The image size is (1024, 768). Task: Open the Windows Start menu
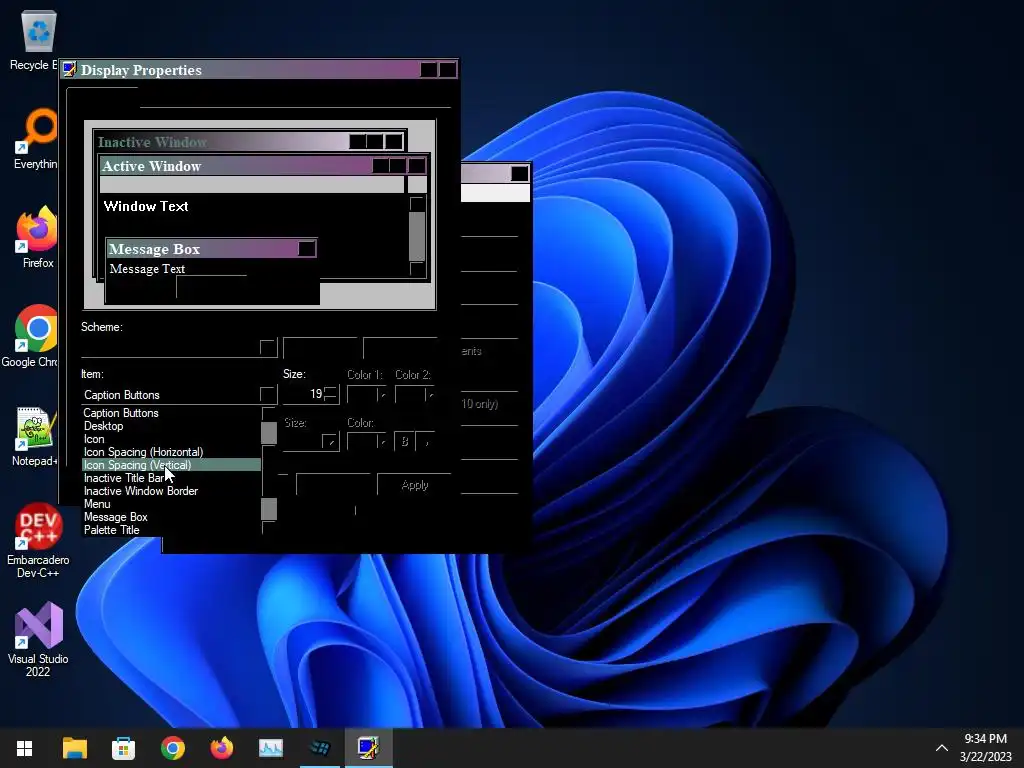point(25,748)
